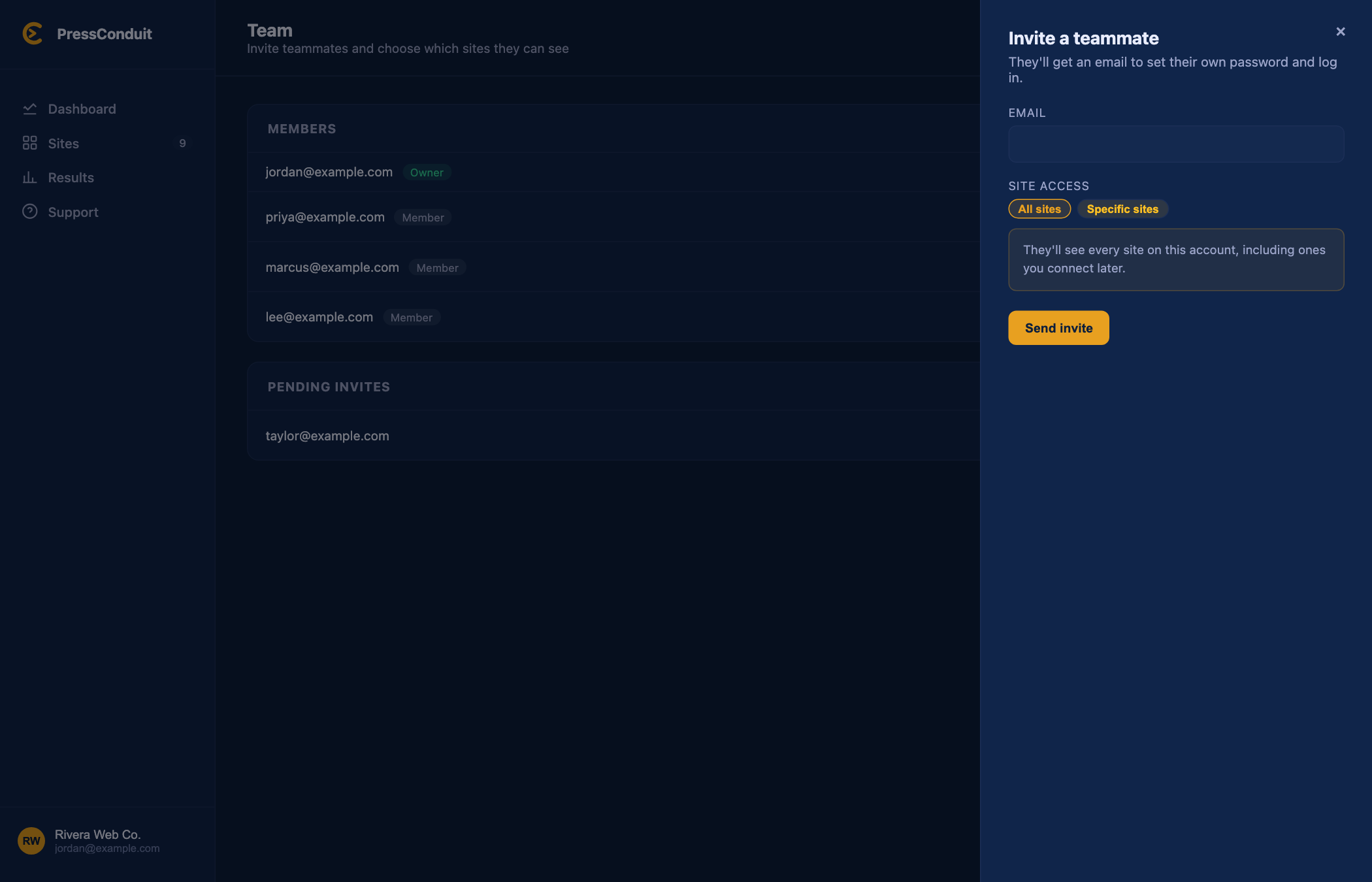Click the Support question mark icon

30,212
